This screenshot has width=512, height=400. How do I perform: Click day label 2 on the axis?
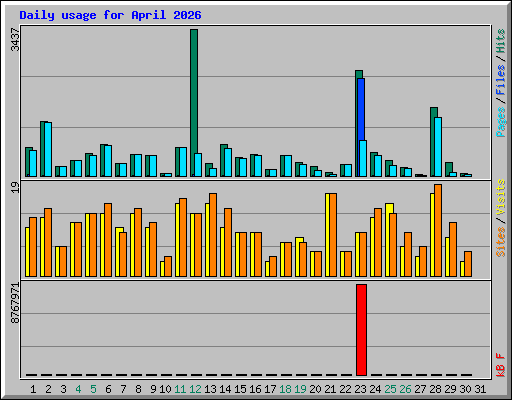click(x=48, y=389)
